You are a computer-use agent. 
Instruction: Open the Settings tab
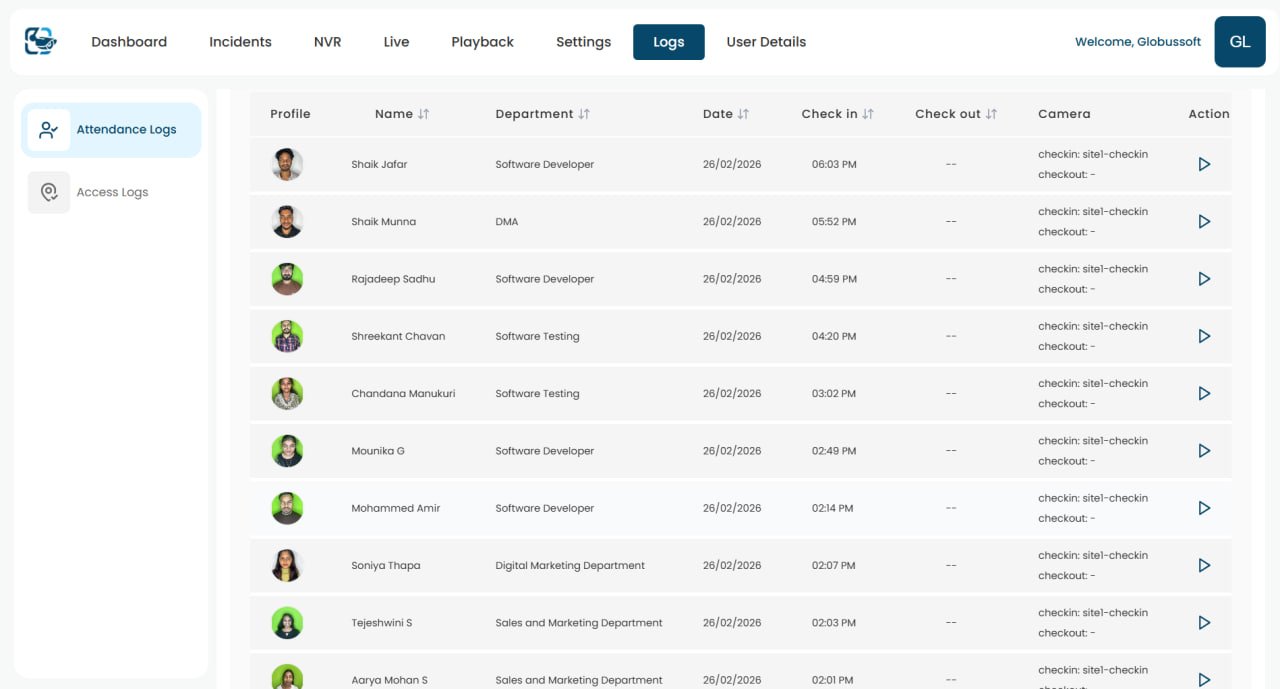click(x=583, y=41)
